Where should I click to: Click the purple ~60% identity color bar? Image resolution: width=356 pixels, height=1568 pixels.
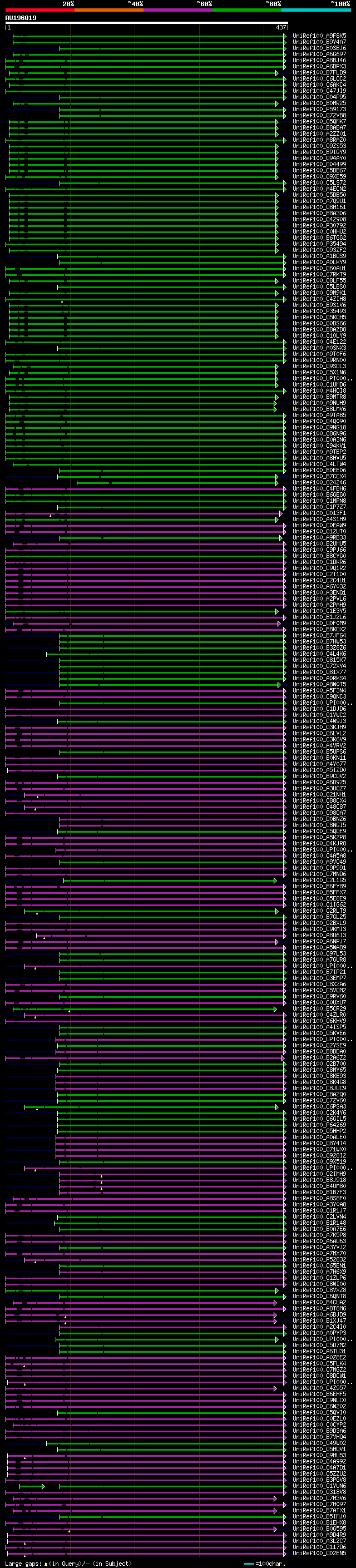[x=177, y=10]
